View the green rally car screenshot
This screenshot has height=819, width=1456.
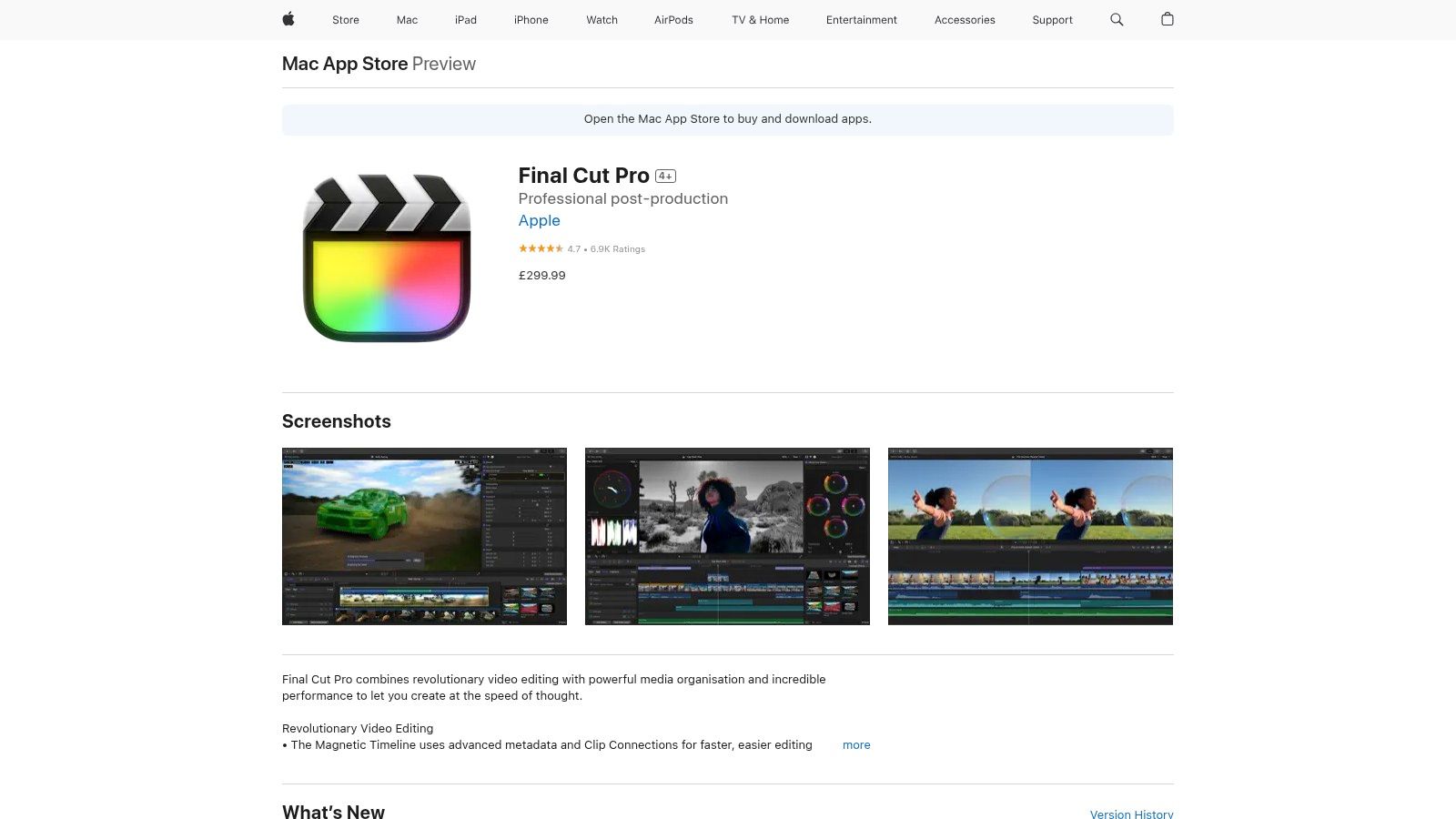coord(424,536)
